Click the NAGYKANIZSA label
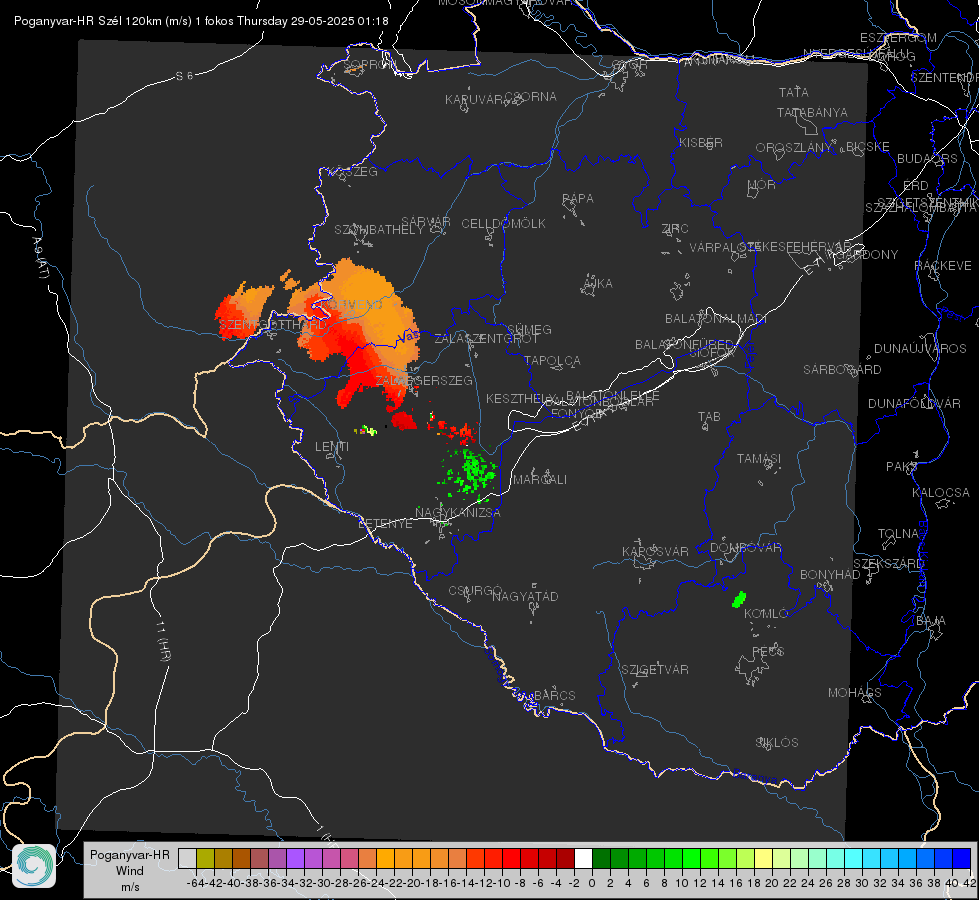This screenshot has width=979, height=900. 458,512
